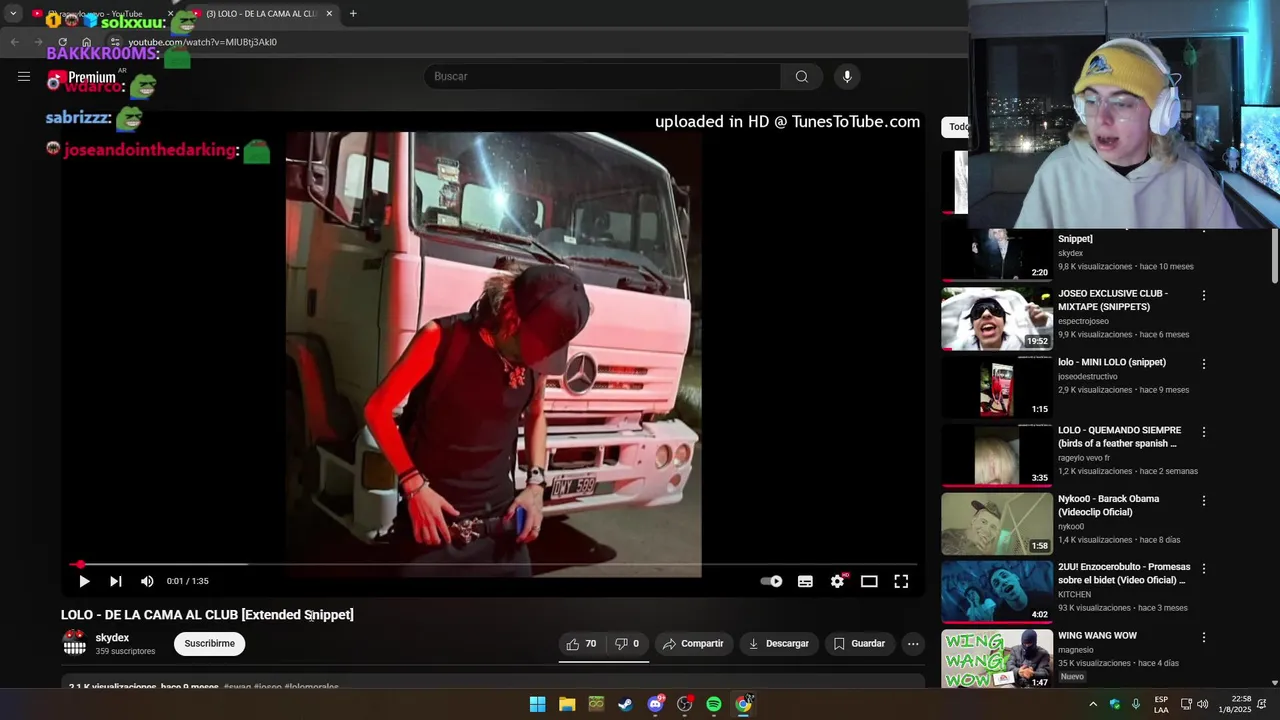1280x720 pixels.
Task: Enter fullscreen mode
Action: coord(901,581)
